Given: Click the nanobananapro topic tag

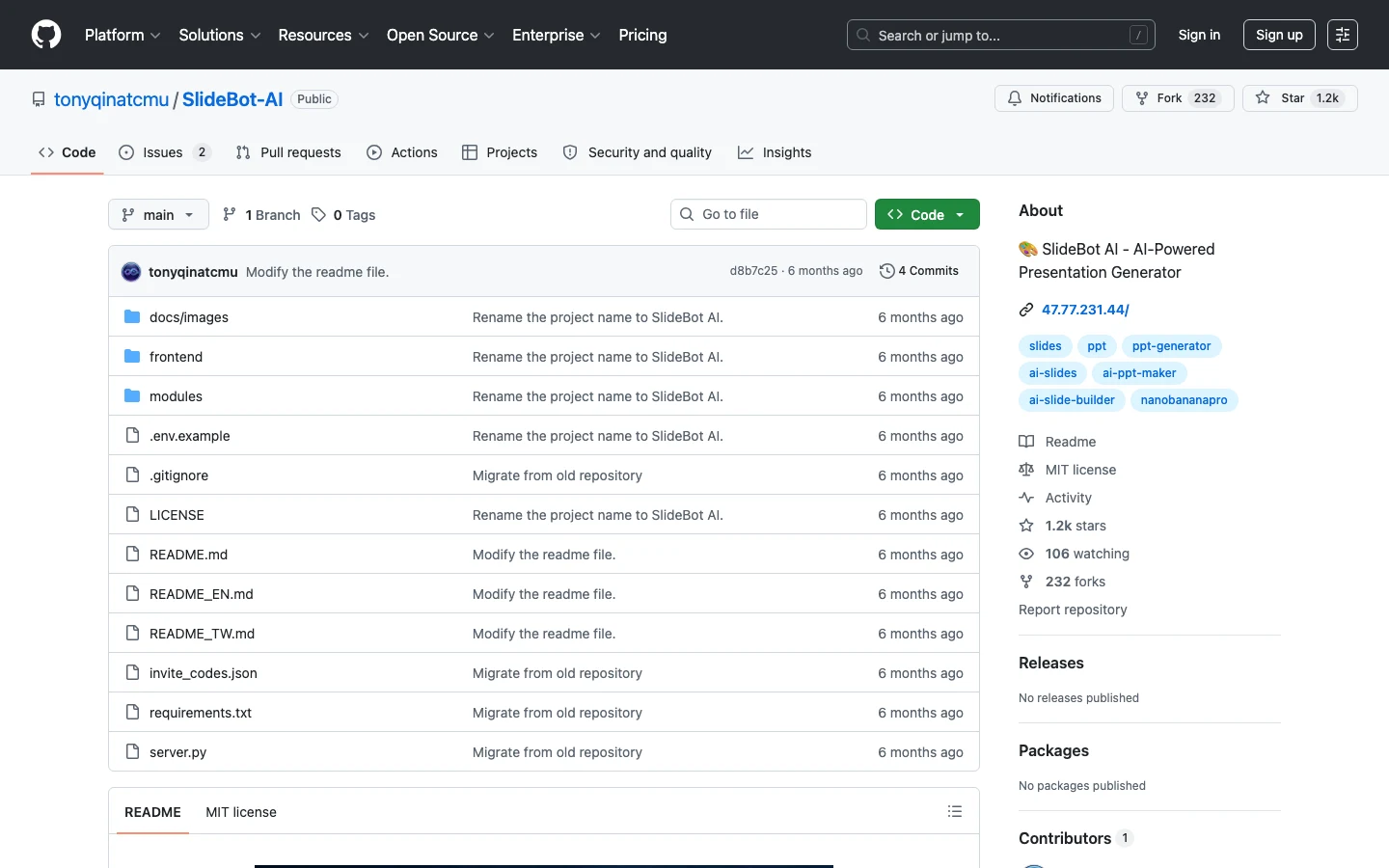Looking at the screenshot, I should coord(1184,400).
